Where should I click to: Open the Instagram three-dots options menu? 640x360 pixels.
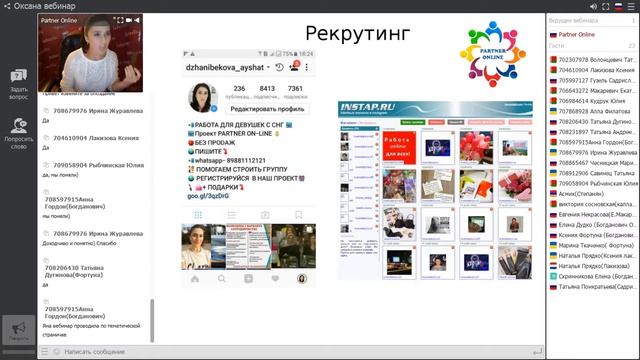coord(307,67)
